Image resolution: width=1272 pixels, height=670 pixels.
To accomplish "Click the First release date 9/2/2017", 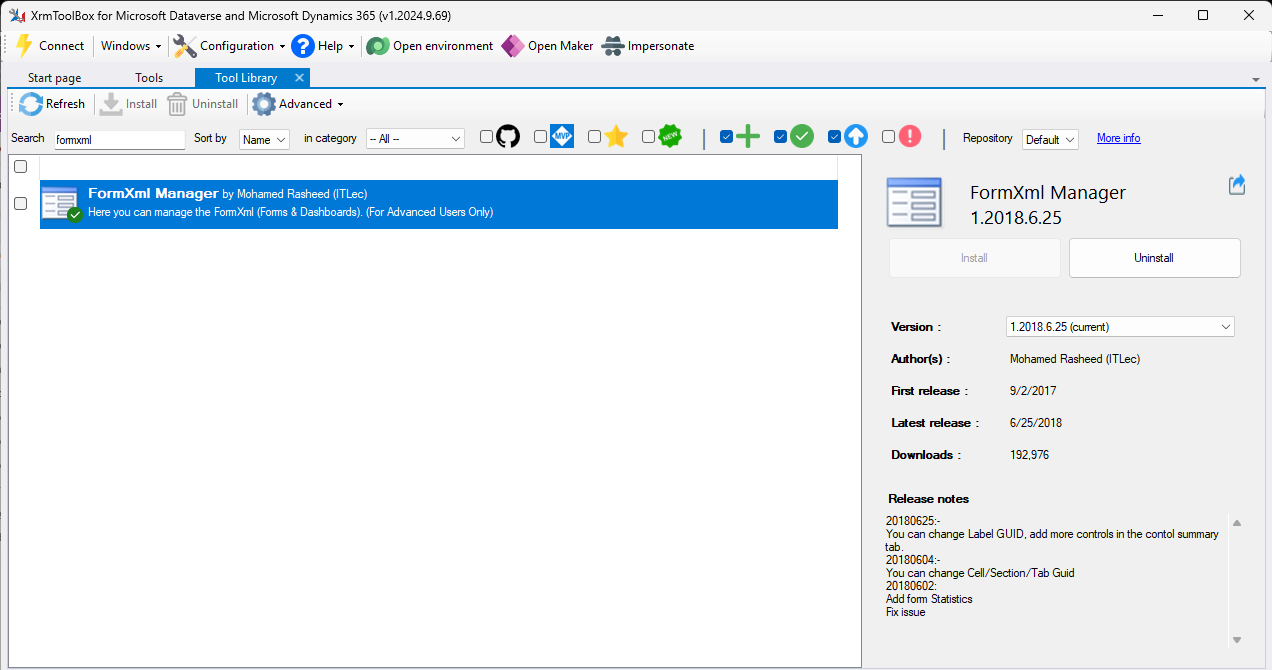I will click(x=1033, y=391).
